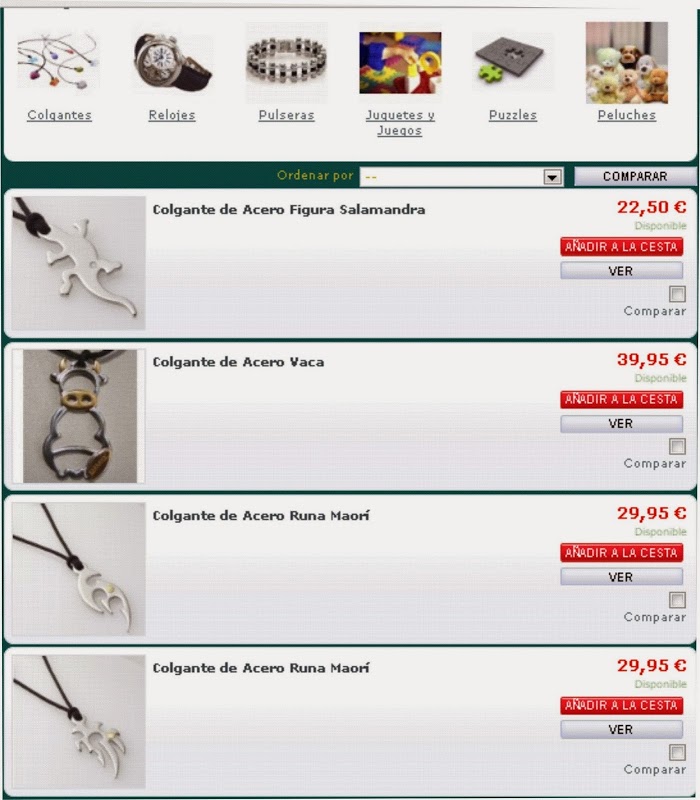Open the Pulseras bracelet category image

point(287,63)
